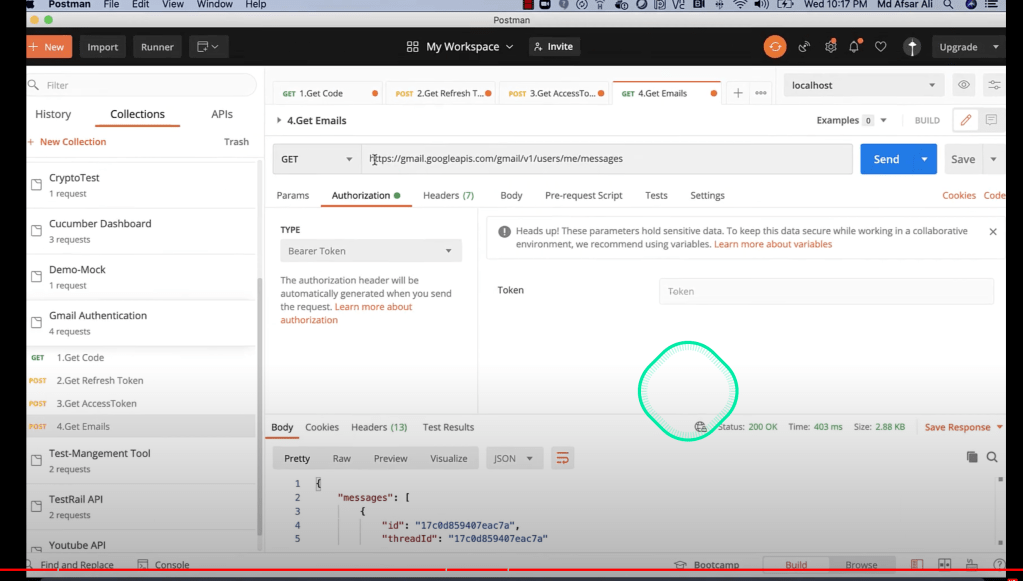Click the help question mark icon

998,565
